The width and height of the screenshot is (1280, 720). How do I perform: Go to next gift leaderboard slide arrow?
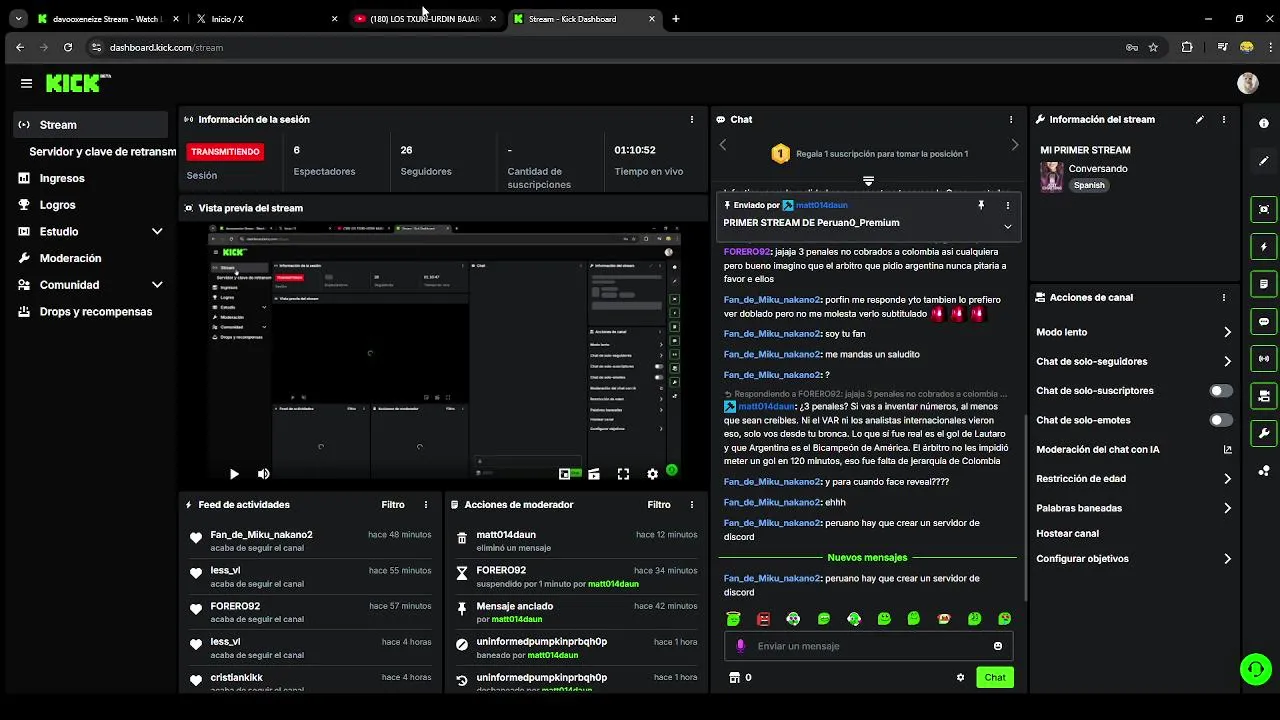click(x=1014, y=146)
